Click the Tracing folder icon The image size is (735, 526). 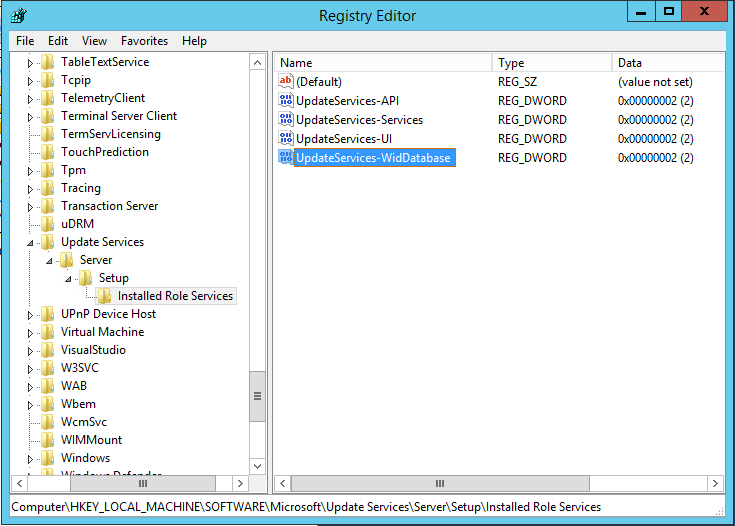click(x=47, y=188)
